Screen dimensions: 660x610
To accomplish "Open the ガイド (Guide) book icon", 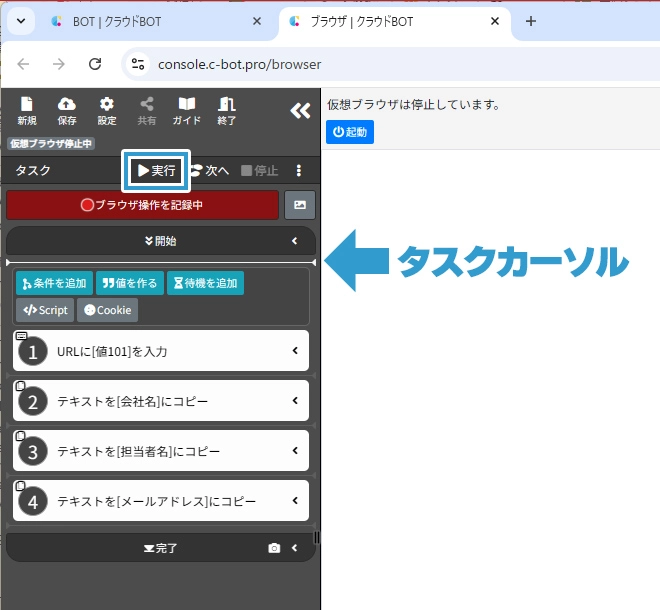I will pyautogui.click(x=186, y=109).
